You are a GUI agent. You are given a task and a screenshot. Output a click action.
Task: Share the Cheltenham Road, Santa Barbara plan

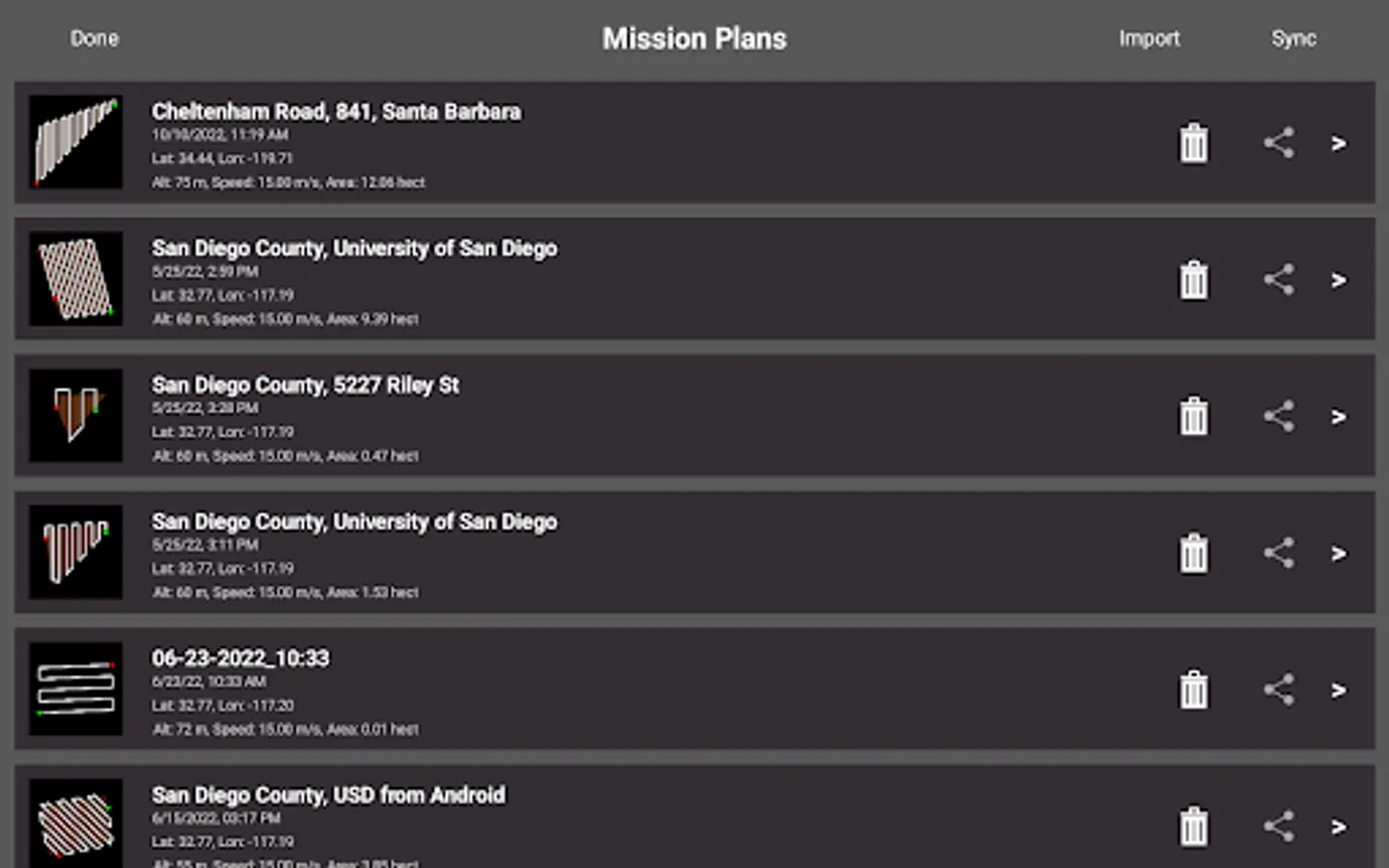pos(1278,144)
